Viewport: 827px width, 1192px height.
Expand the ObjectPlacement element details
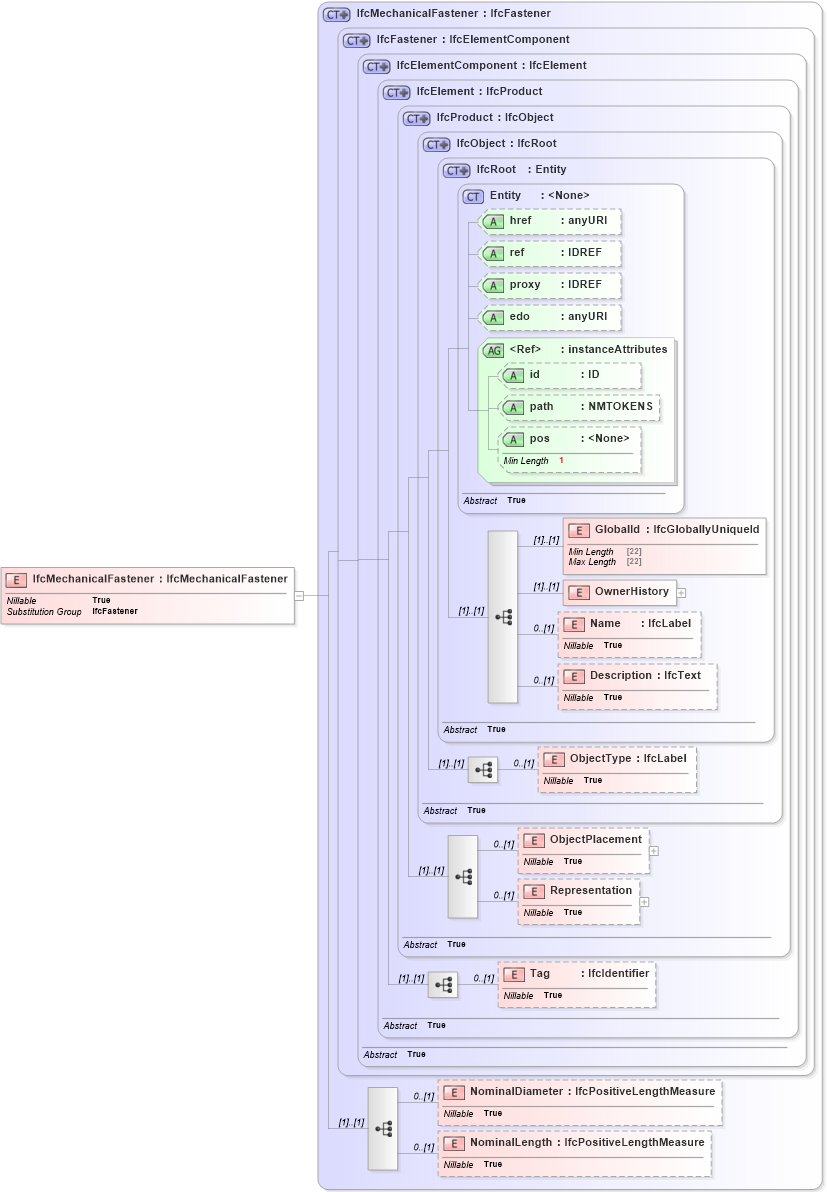[652, 850]
